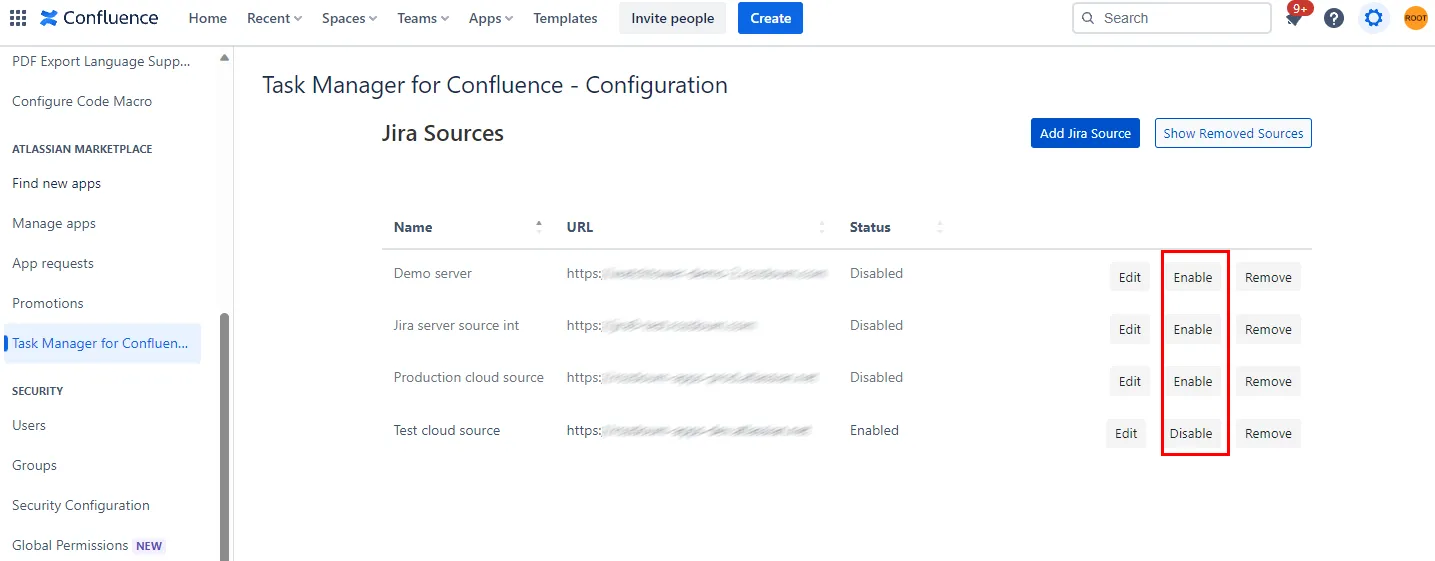The height and width of the screenshot is (561, 1435).
Task: Open Configure Code Macro sidebar item
Action: click(x=82, y=101)
